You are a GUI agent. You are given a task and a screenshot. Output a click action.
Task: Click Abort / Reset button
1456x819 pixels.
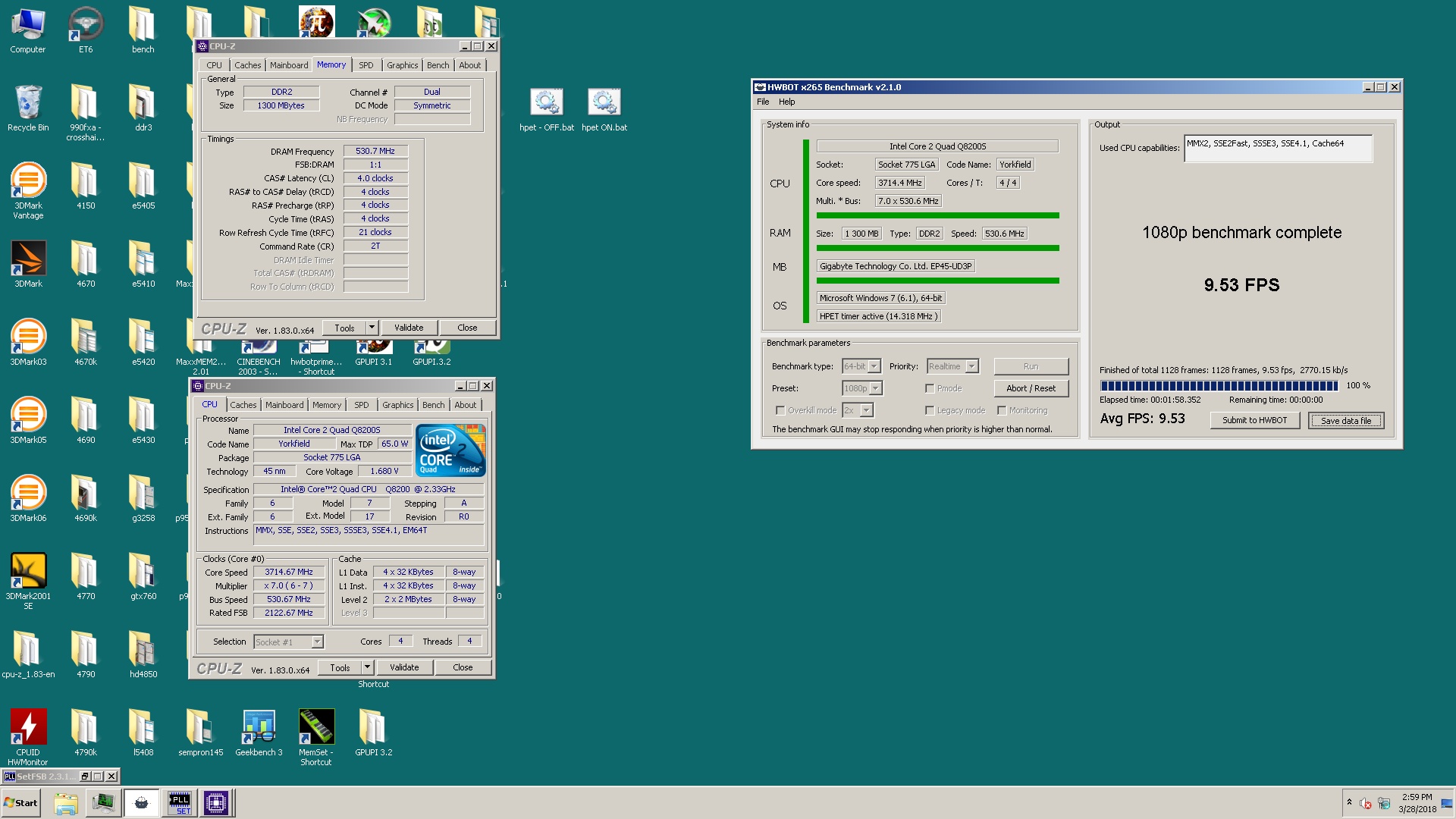[1031, 388]
